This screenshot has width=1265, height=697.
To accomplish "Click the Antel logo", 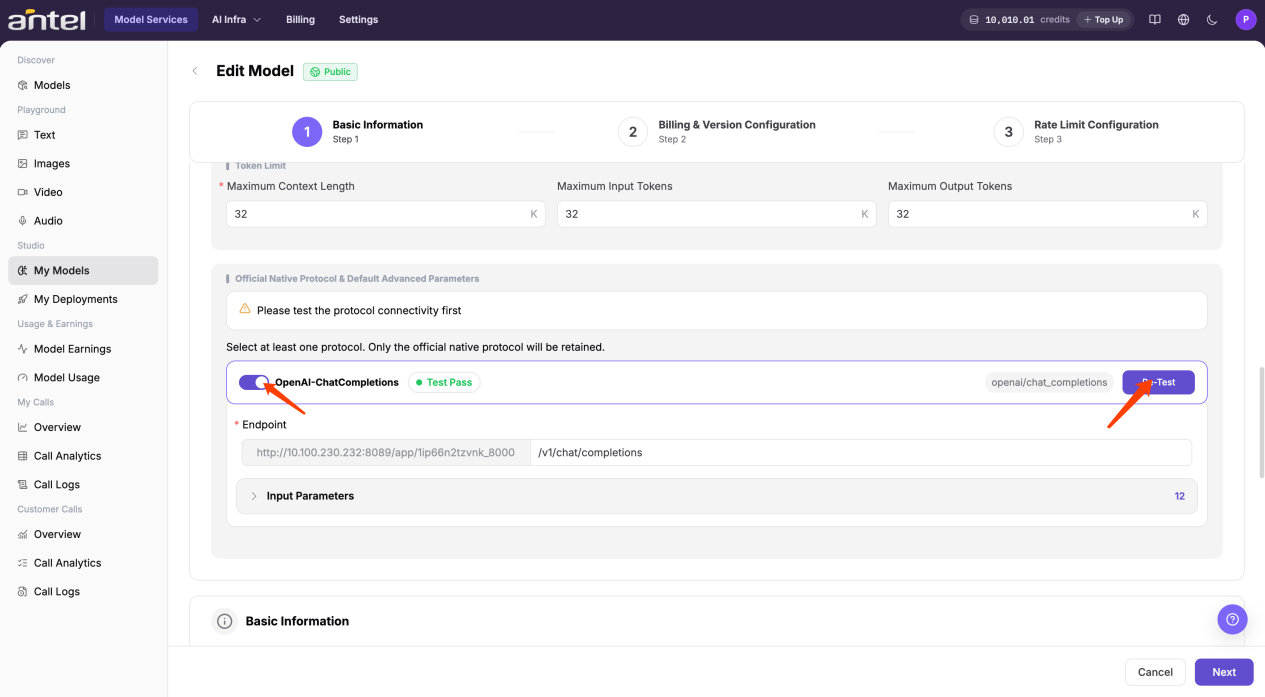I will 47,19.
